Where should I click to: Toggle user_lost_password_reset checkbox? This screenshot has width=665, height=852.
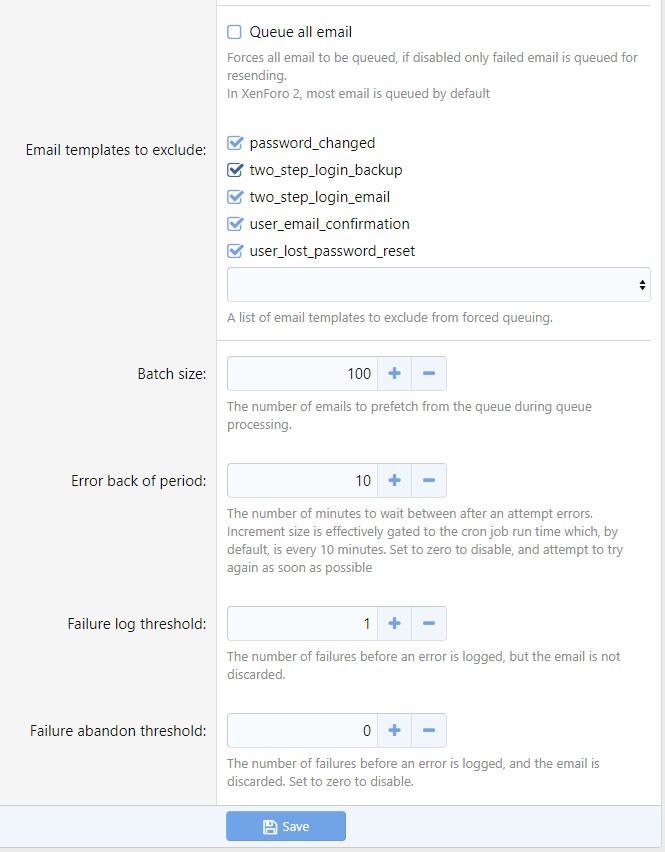[x=235, y=251]
